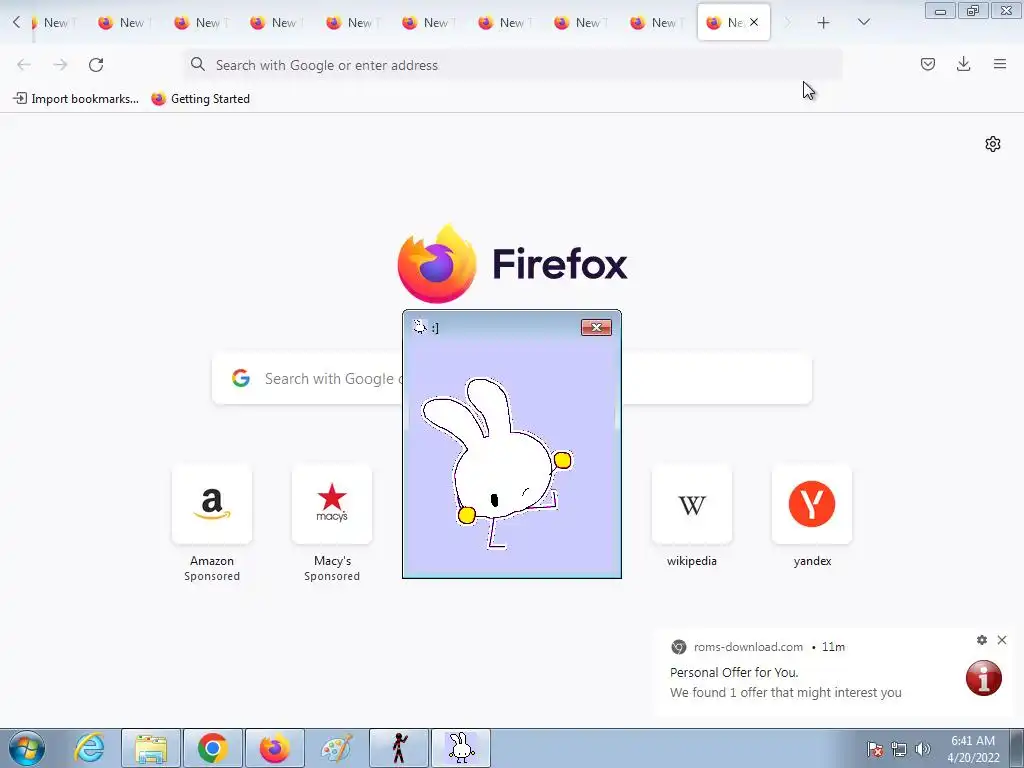
Task: Open the Paint palette taskbar icon
Action: click(336, 748)
